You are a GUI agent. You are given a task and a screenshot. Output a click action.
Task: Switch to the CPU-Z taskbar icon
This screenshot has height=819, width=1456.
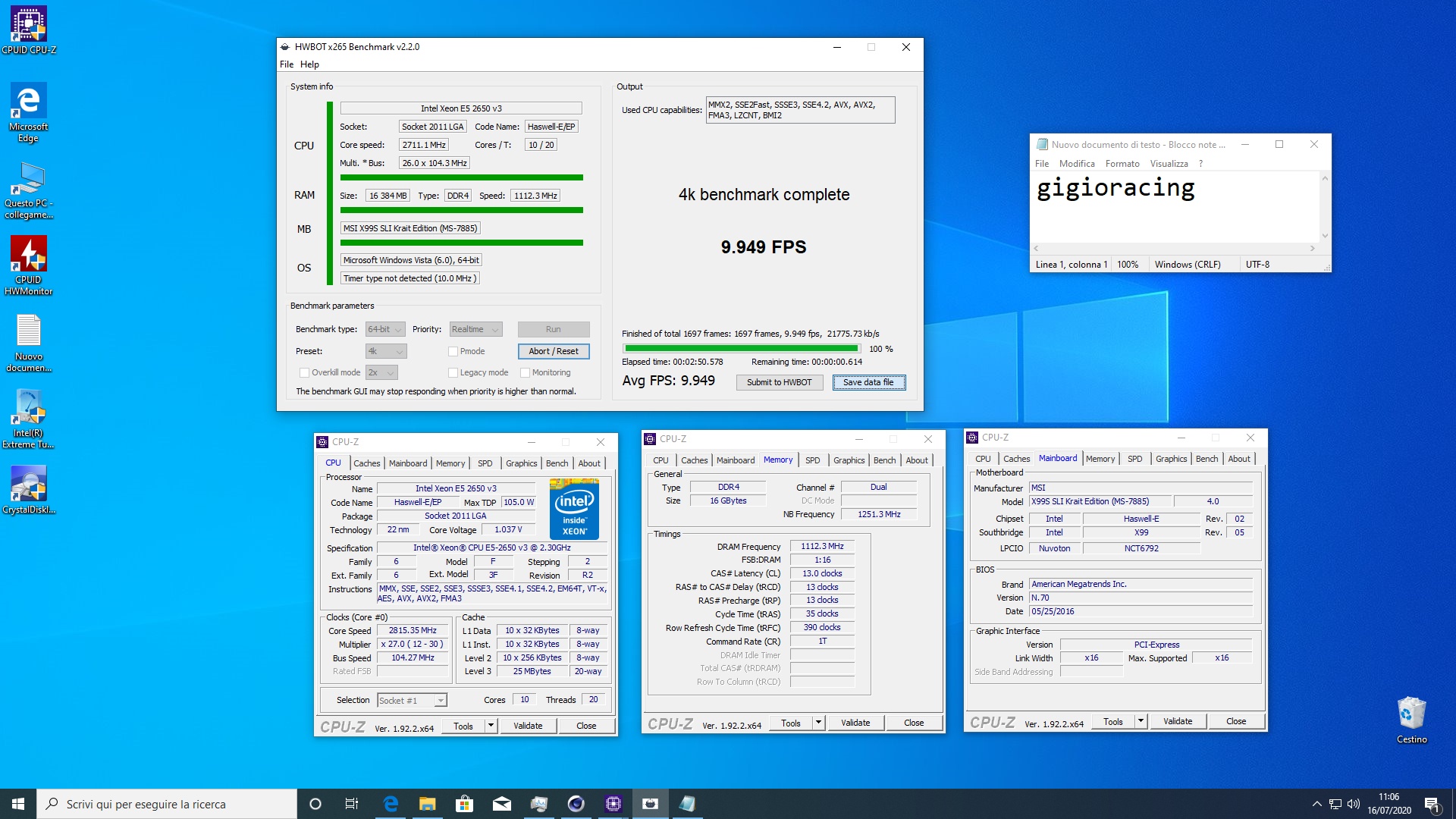pos(613,804)
